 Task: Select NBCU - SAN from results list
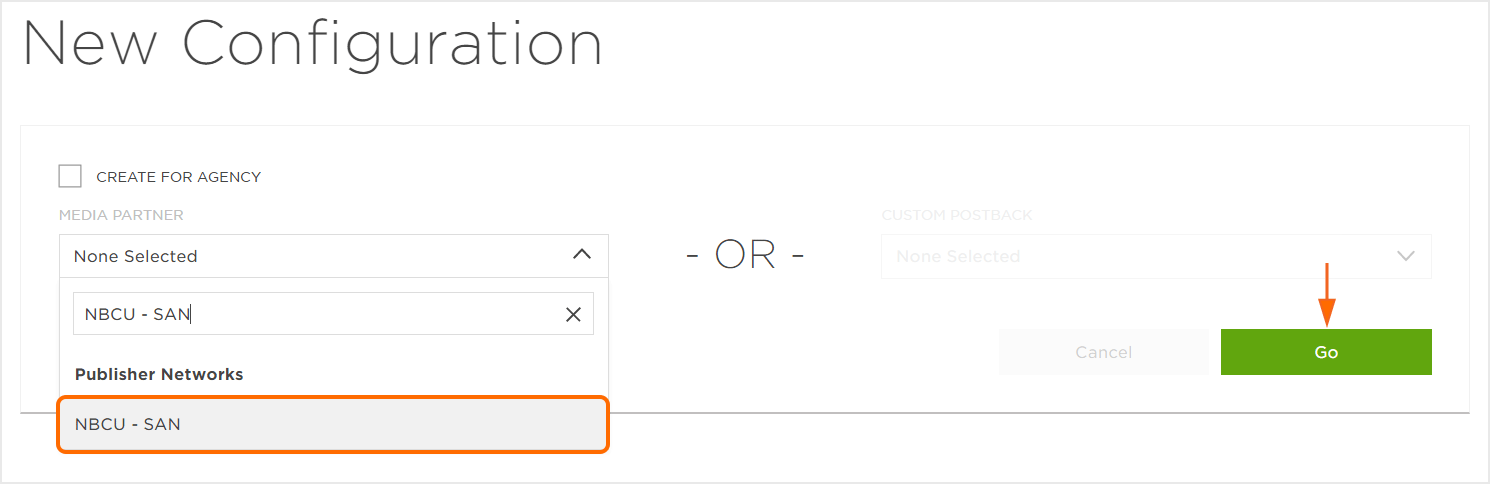click(x=333, y=424)
